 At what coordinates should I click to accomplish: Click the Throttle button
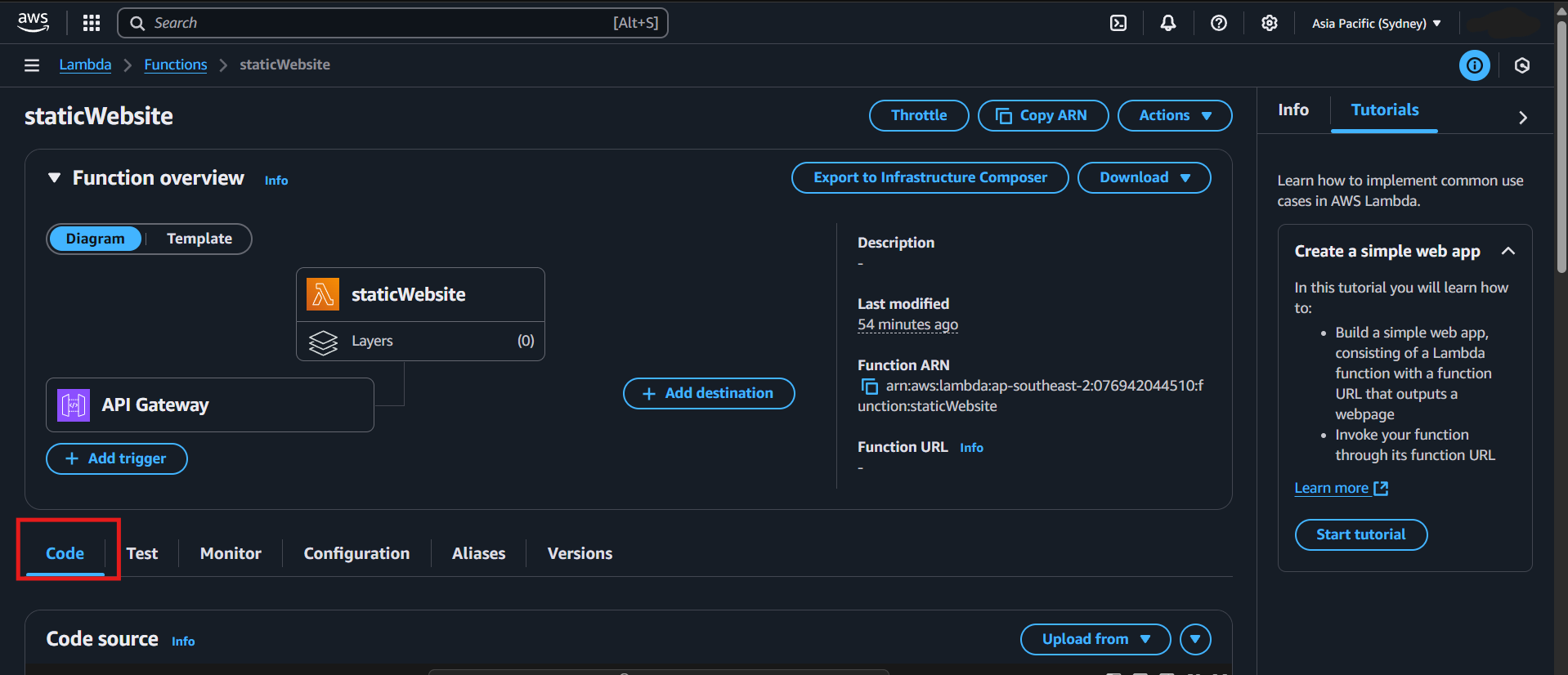click(919, 115)
